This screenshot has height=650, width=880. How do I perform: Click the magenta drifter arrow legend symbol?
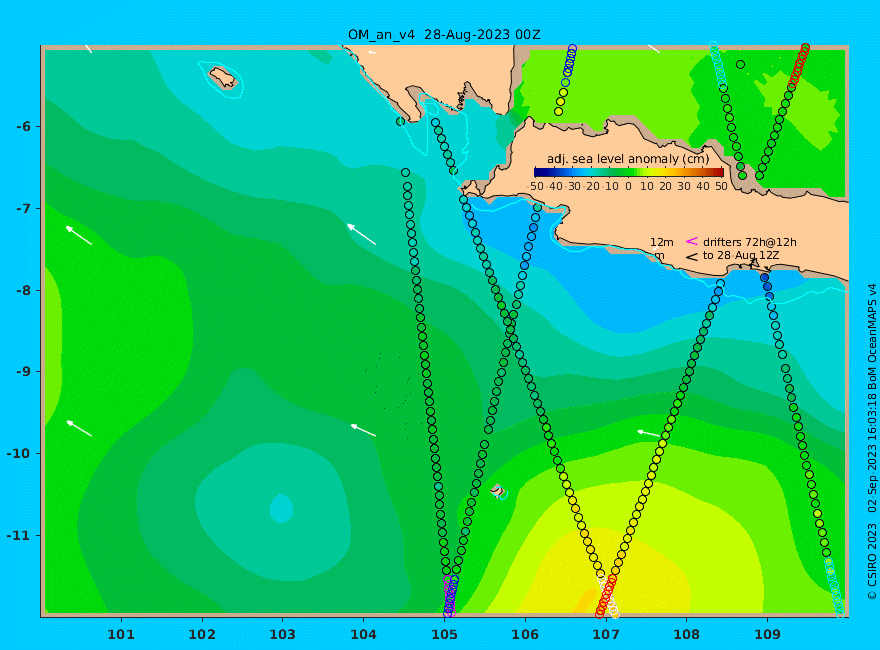(692, 241)
